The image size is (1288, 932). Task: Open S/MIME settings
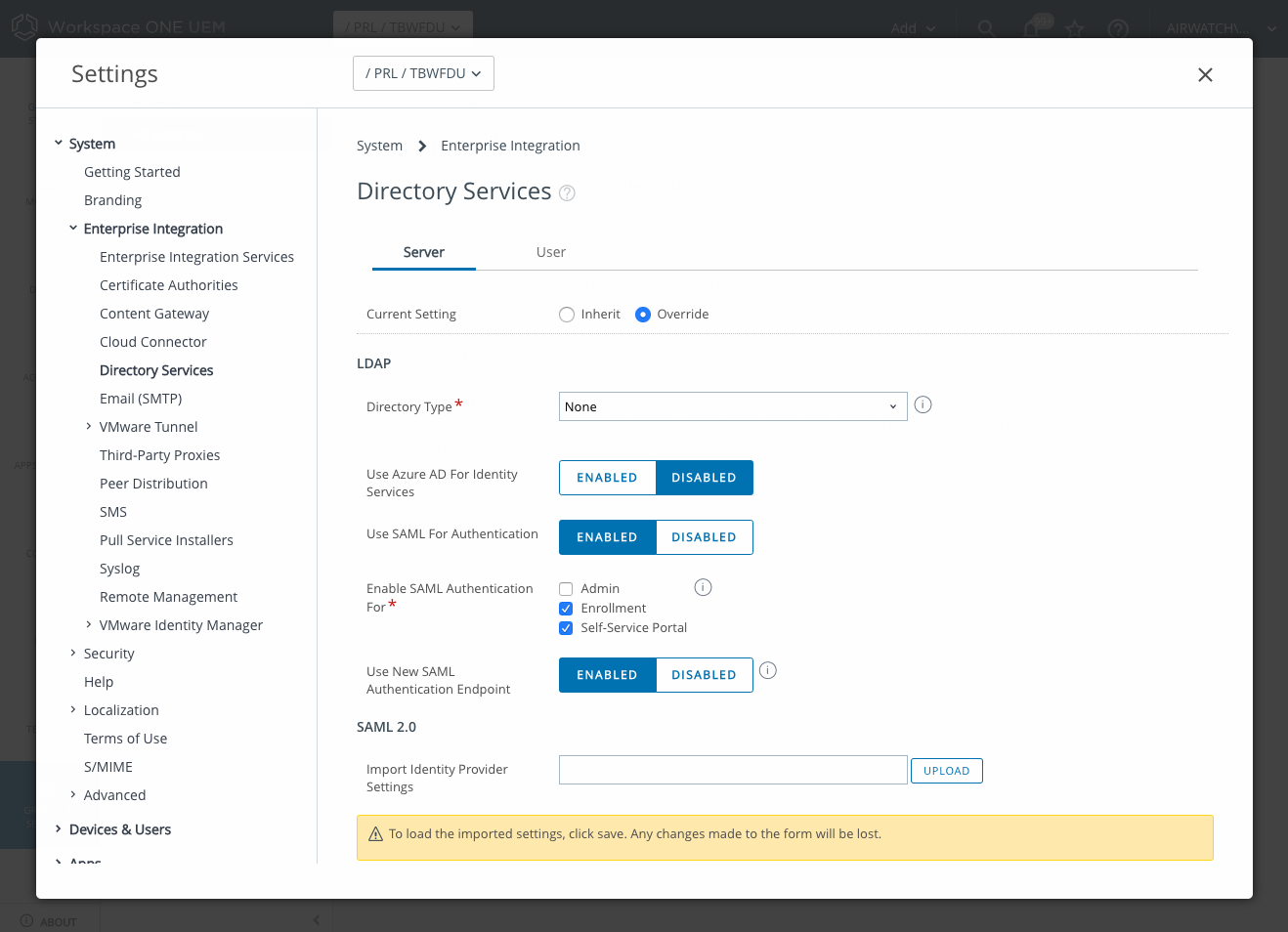[x=108, y=767]
